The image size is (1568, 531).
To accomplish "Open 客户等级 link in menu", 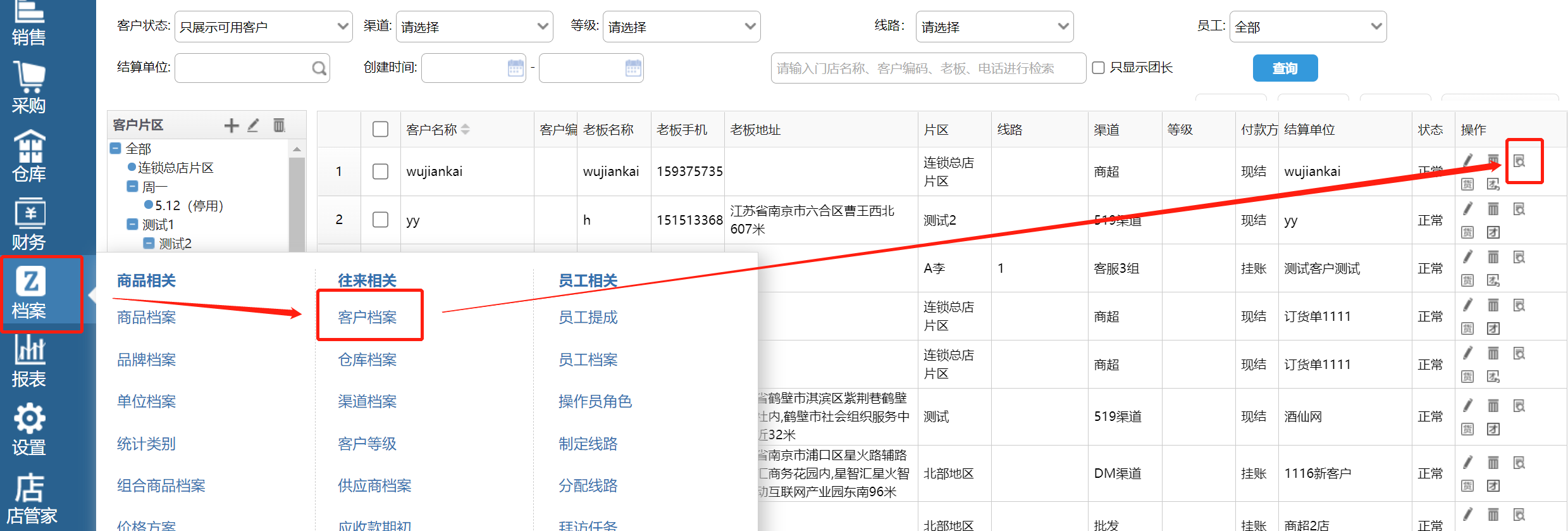I will click(x=367, y=444).
